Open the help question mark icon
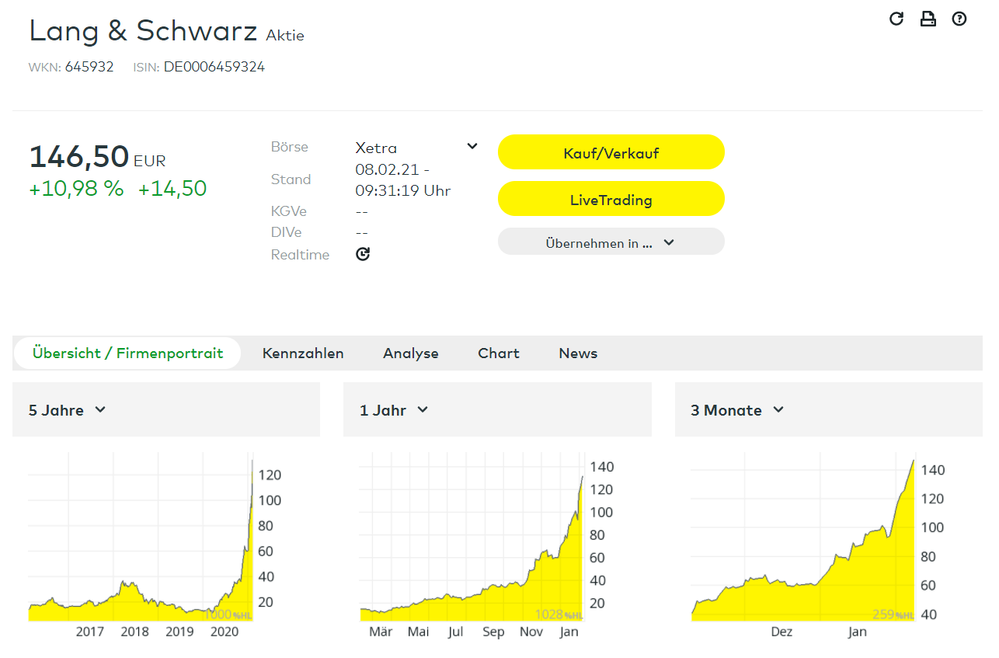Image resolution: width=999 pixels, height=658 pixels. pyautogui.click(x=959, y=19)
